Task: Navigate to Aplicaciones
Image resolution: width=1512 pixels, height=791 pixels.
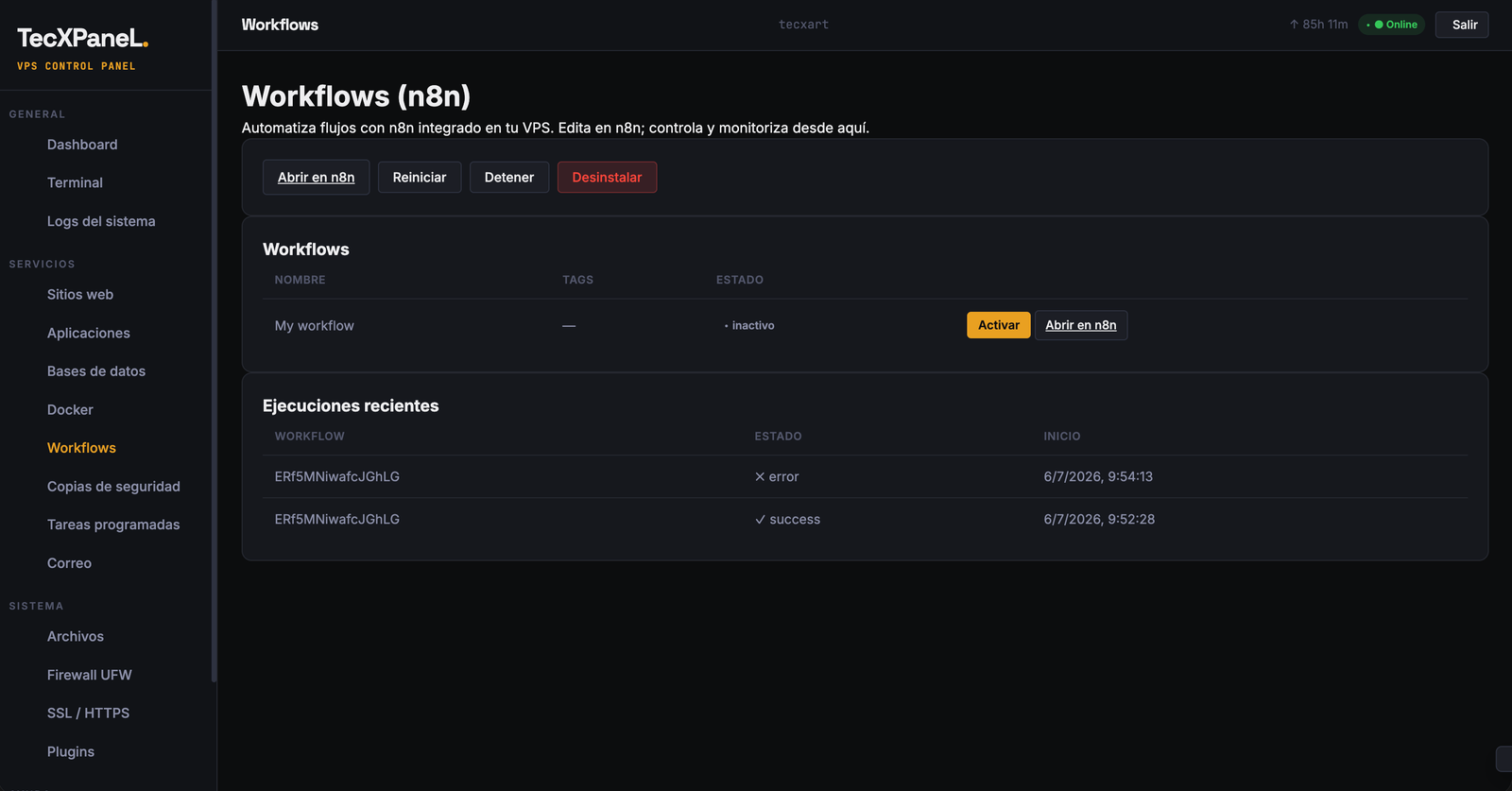Action: pos(89,333)
